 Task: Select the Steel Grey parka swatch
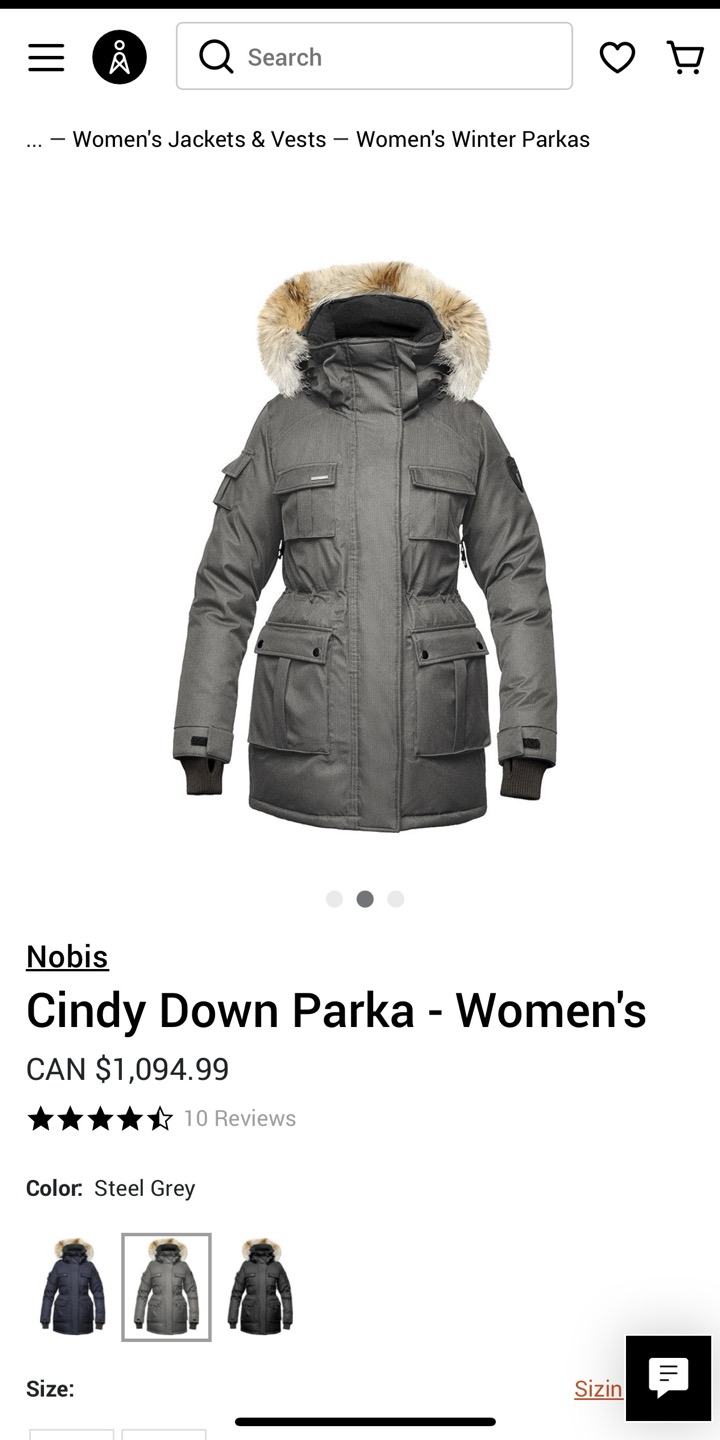coord(166,1287)
